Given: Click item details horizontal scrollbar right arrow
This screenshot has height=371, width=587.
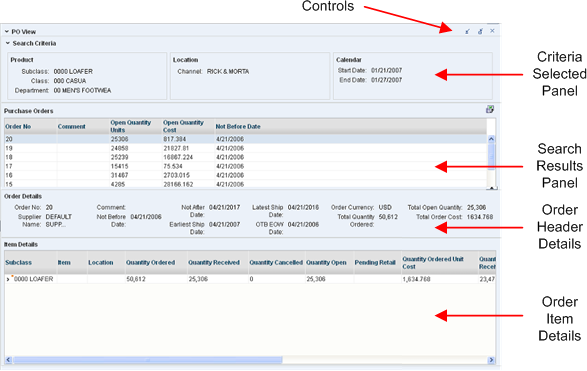Looking at the screenshot, I should pos(492,360).
